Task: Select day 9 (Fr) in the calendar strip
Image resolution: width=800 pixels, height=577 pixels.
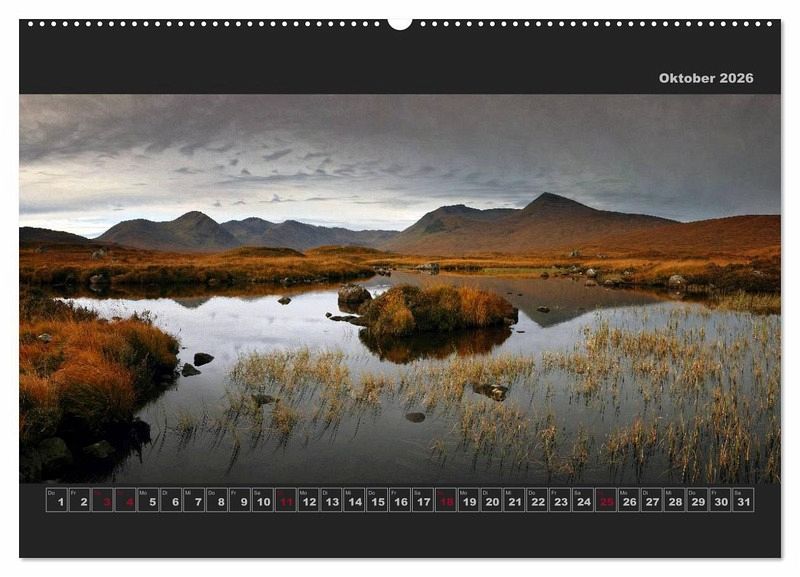Action: coord(240,500)
